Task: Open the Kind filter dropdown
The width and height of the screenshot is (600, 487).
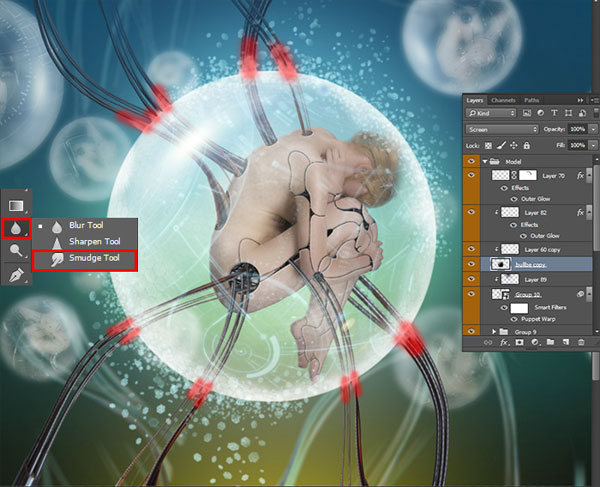Action: point(492,113)
